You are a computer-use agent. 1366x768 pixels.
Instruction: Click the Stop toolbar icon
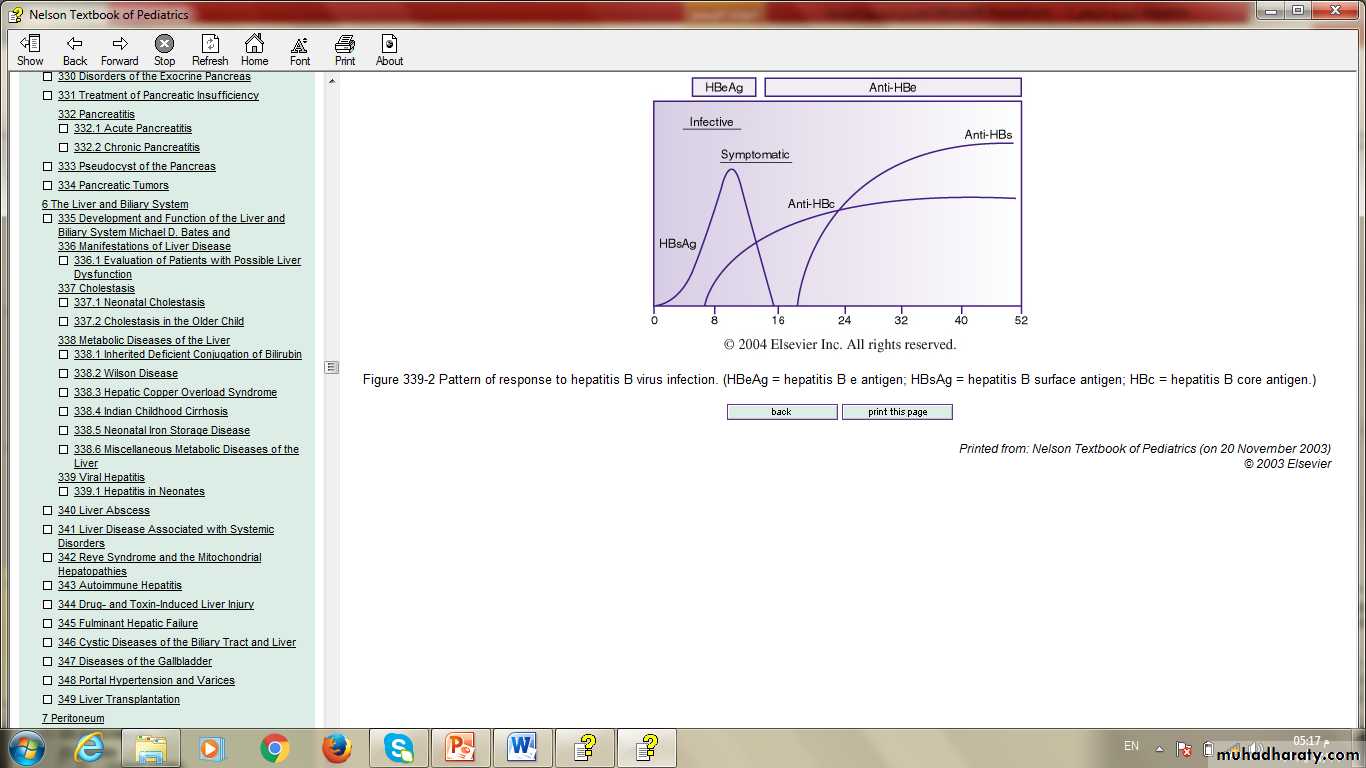coord(164,44)
